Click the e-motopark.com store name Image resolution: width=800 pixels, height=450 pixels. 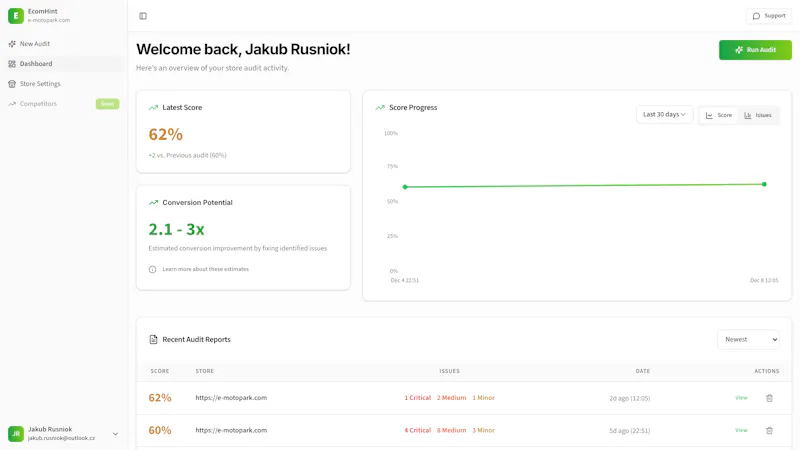49,20
